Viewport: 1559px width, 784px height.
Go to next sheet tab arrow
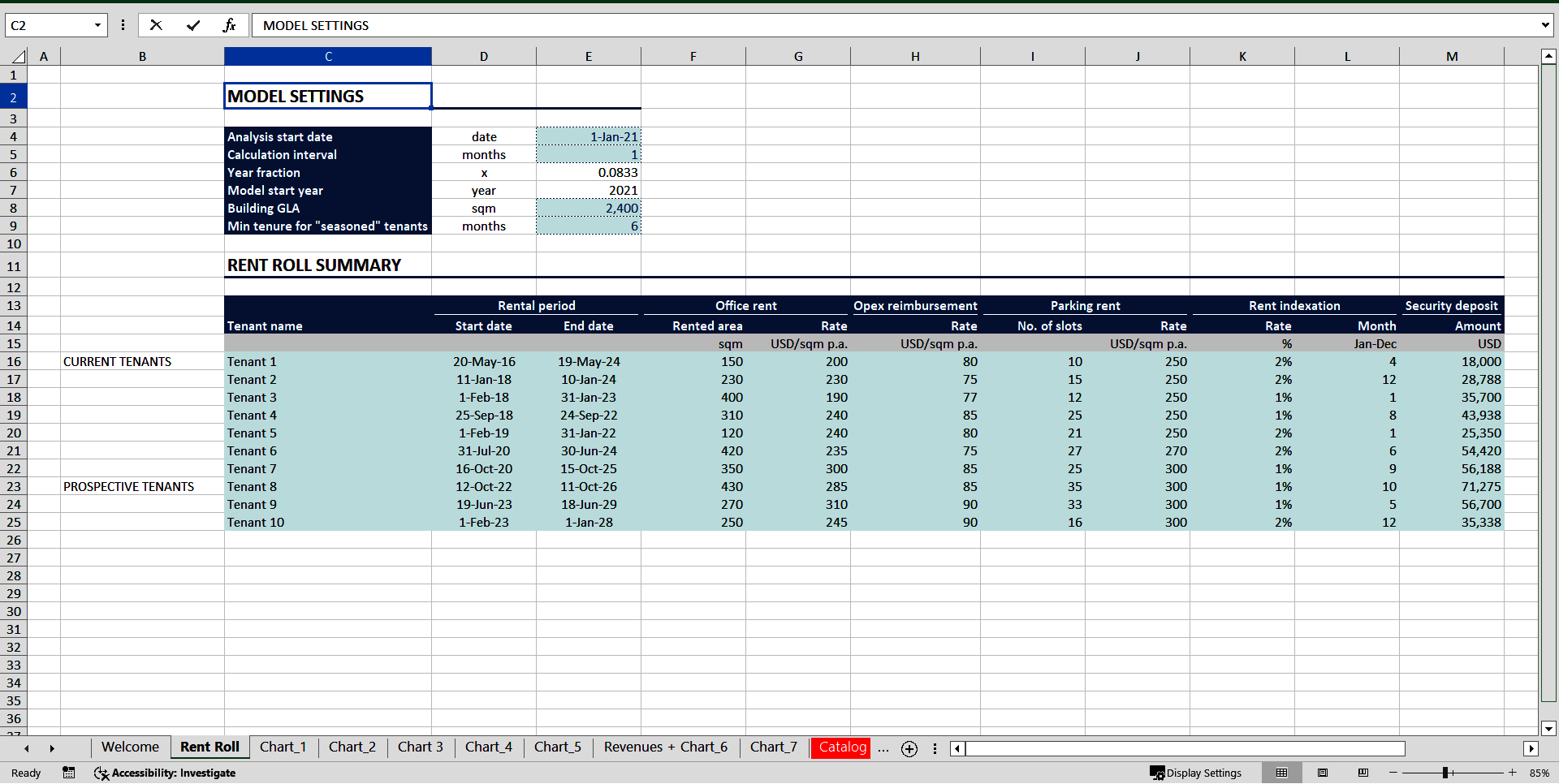pyautogui.click(x=52, y=748)
